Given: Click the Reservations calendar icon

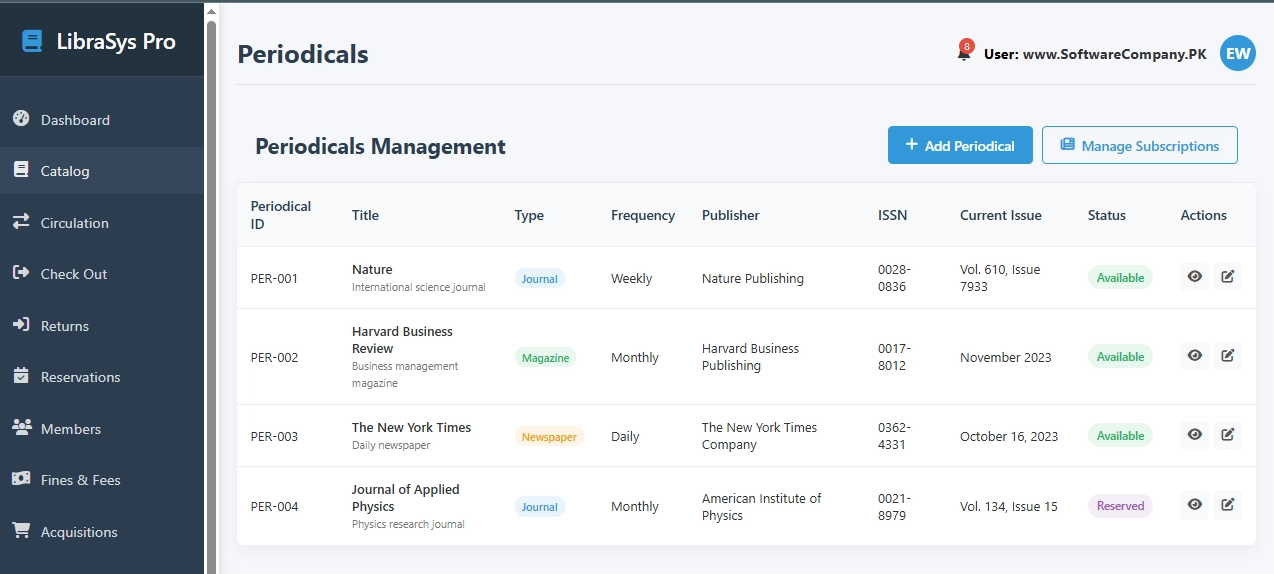Looking at the screenshot, I should (x=21, y=376).
